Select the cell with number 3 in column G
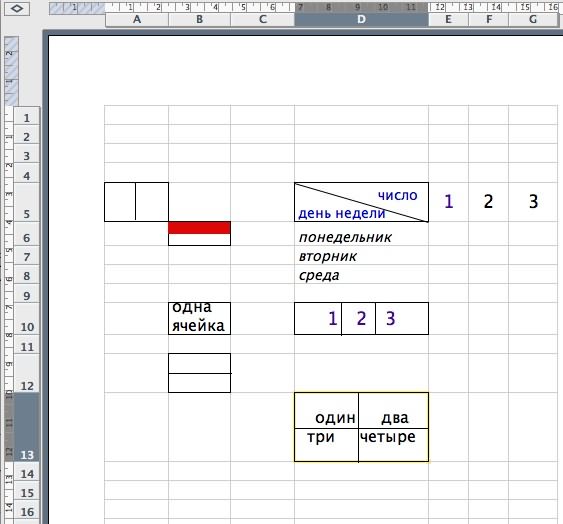 tap(533, 202)
